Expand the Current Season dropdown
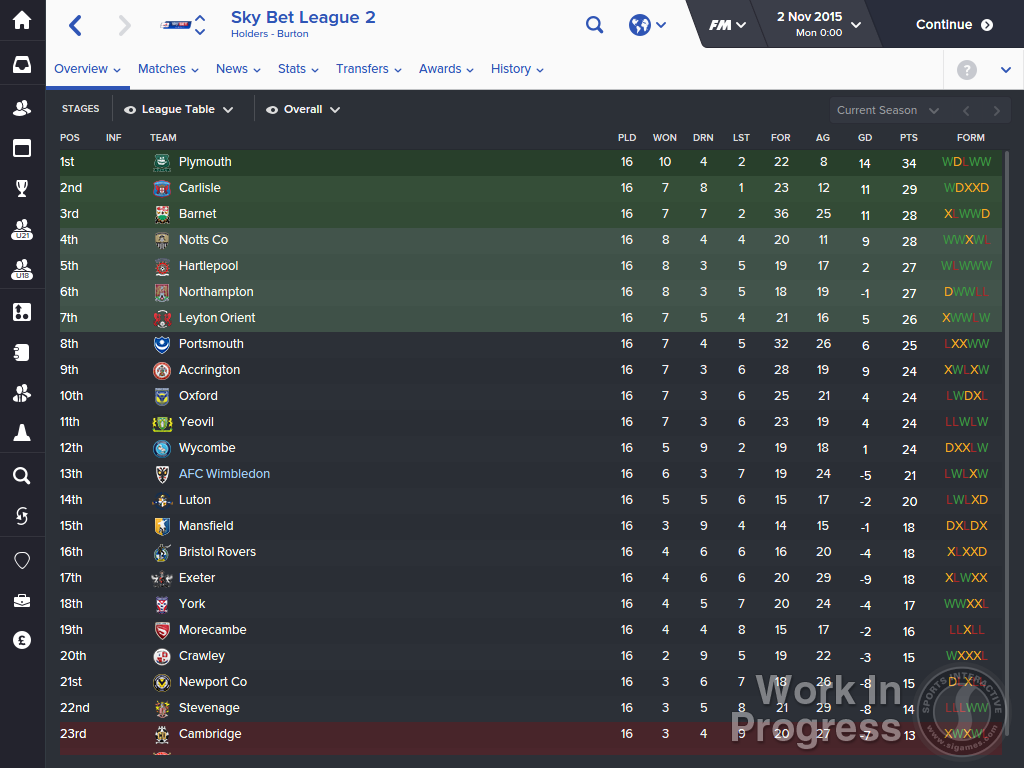 888,110
